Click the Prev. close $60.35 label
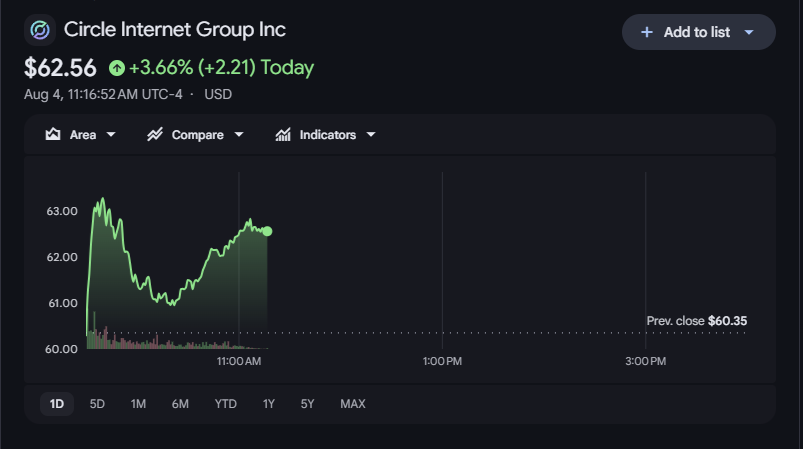 (696, 321)
